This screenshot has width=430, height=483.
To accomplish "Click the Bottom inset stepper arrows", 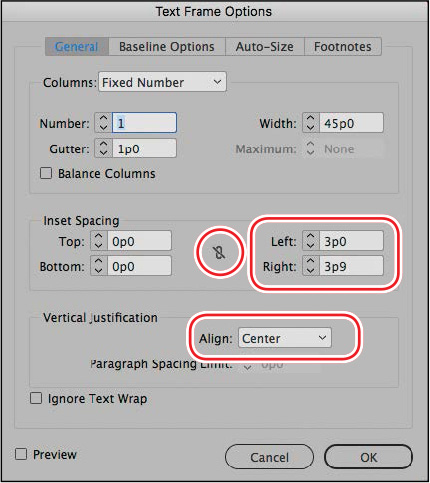I will [99, 266].
